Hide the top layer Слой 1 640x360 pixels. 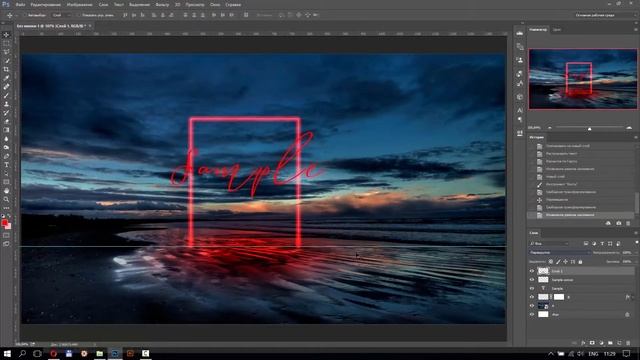tap(532, 271)
